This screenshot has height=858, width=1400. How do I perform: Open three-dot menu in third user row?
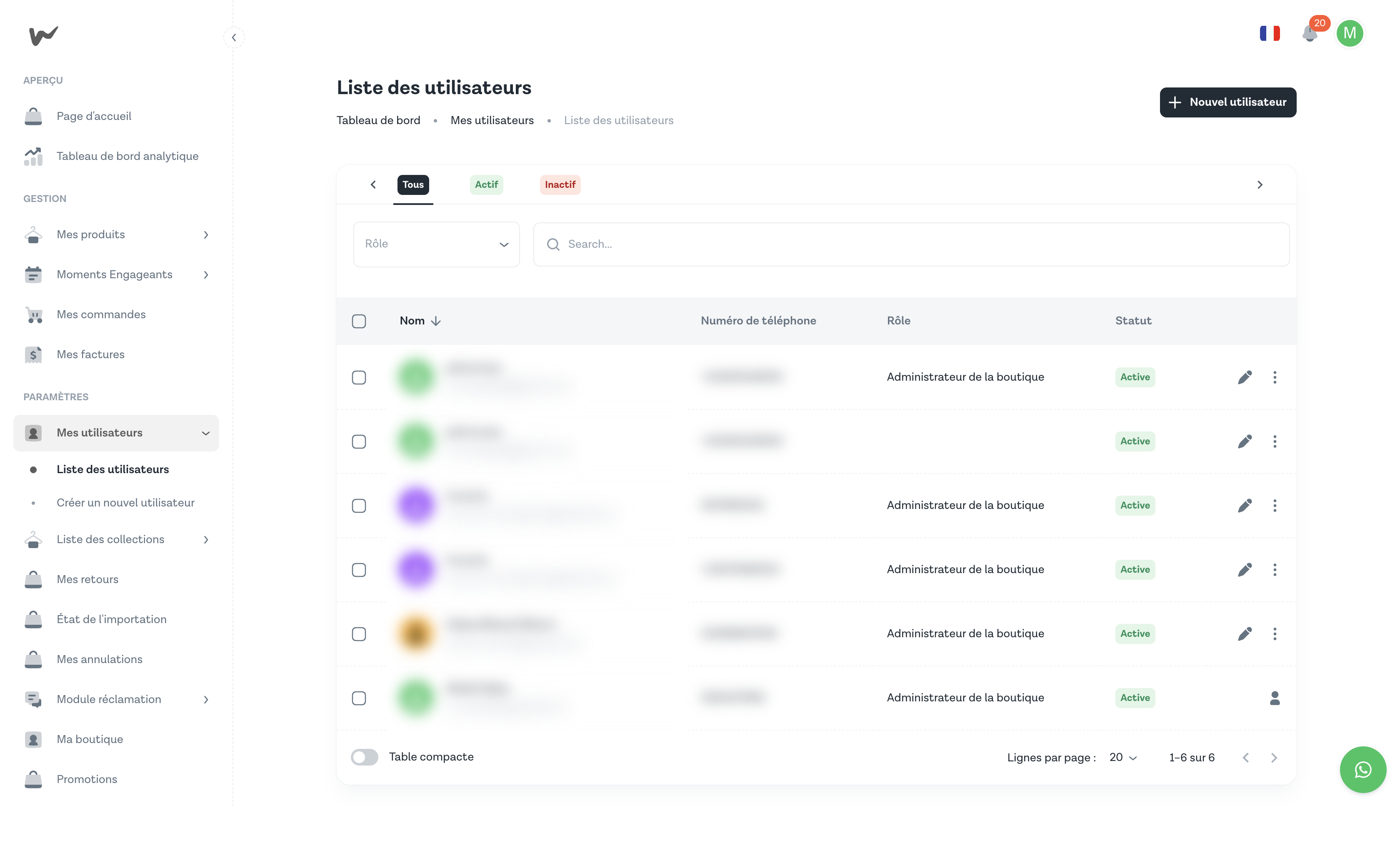click(1275, 505)
